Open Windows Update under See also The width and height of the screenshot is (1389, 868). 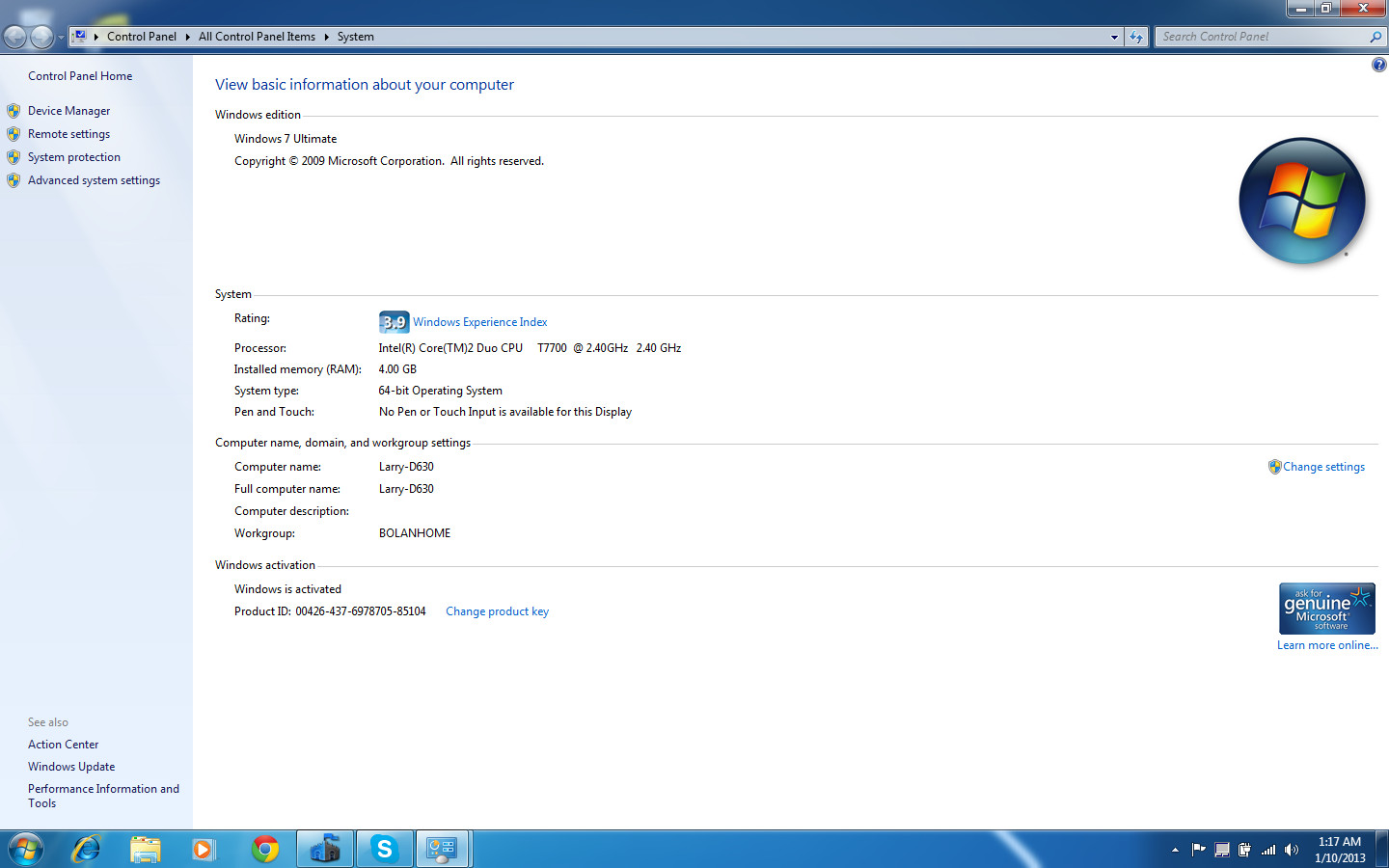(71, 767)
